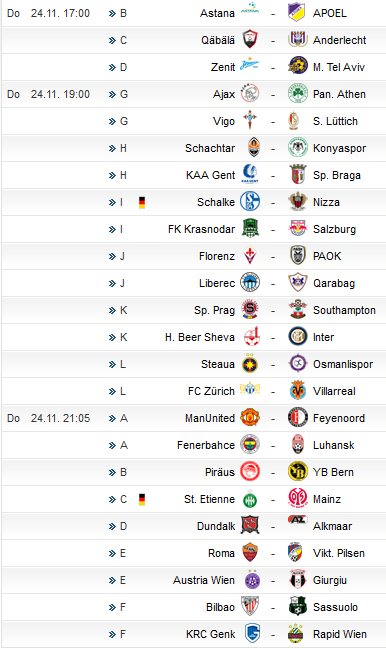The height and width of the screenshot is (648, 386).
Task: Open group F link for KRC Genk match
Action: click(117, 634)
